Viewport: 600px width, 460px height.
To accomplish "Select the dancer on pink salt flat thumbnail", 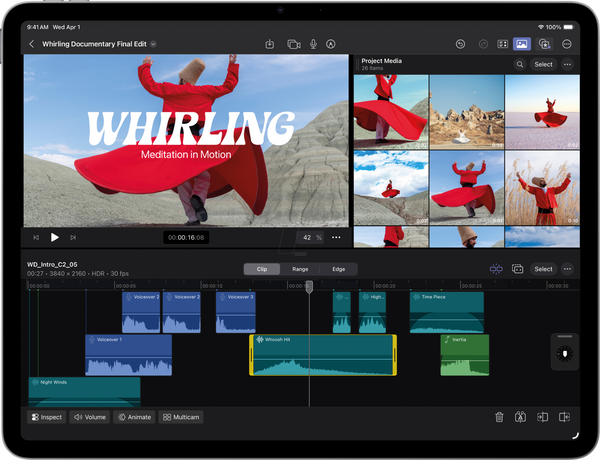I will pyautogui.click(x=542, y=111).
